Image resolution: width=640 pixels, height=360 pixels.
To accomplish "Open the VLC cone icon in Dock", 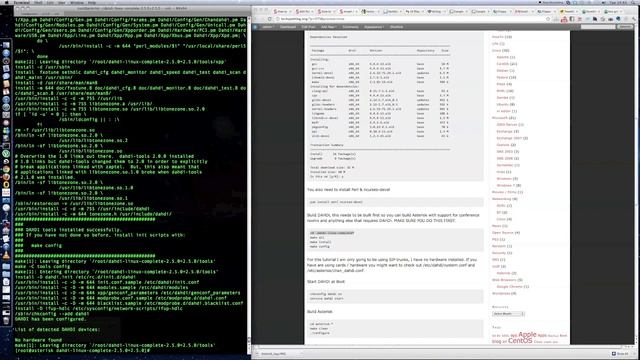I will [6, 256].
